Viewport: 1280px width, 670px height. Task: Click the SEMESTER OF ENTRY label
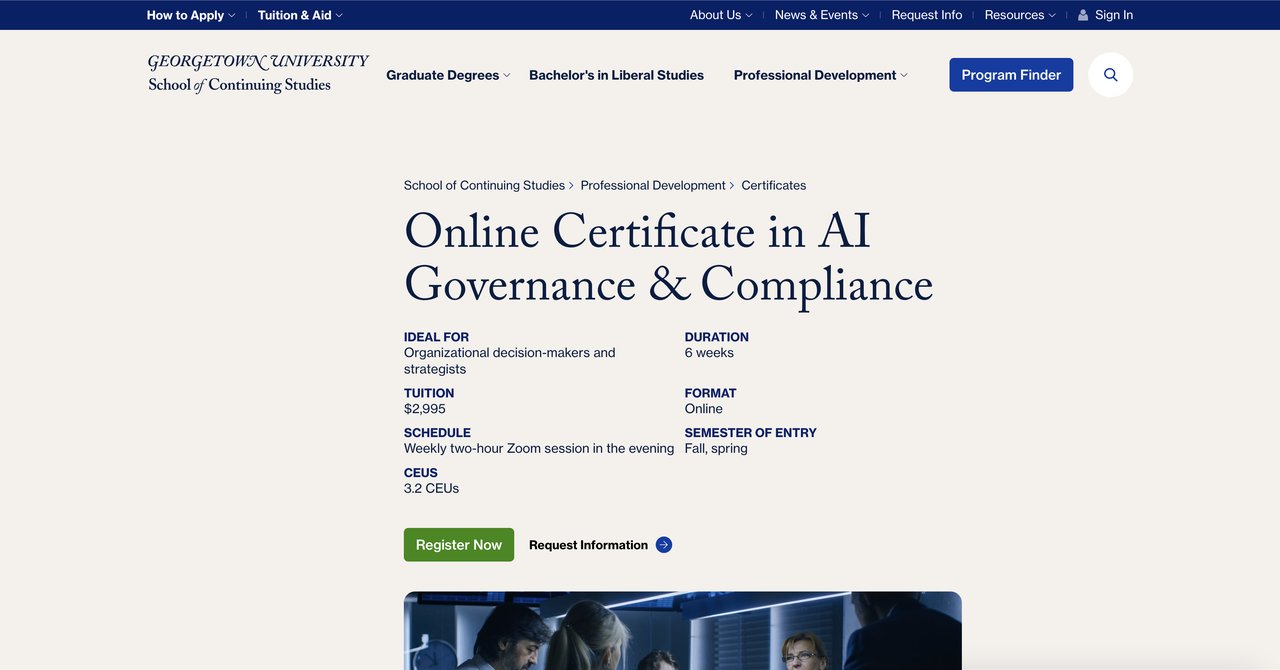(x=751, y=433)
